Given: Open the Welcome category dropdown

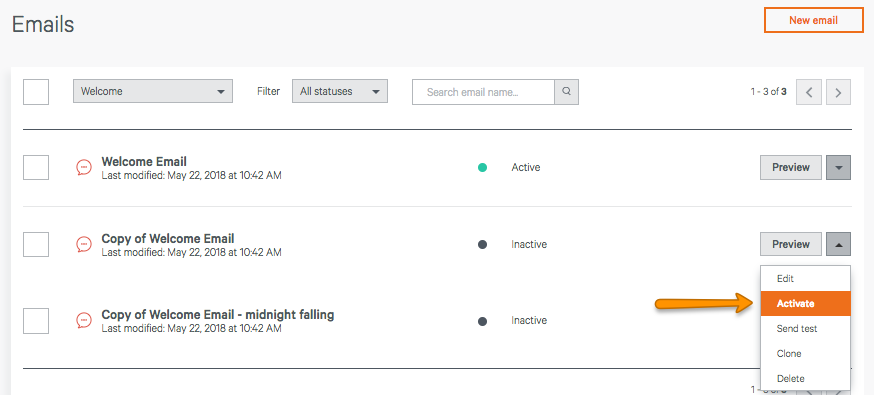Looking at the screenshot, I should tap(153, 91).
